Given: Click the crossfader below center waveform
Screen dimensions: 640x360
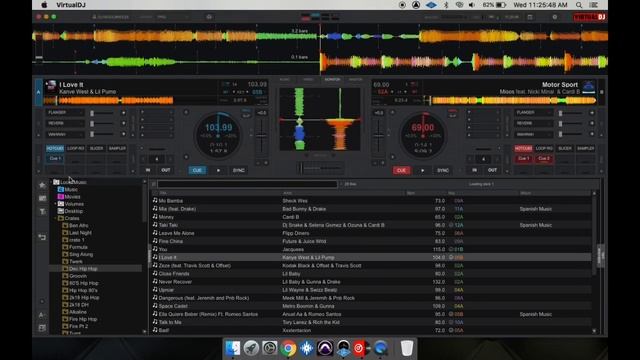Looking at the screenshot, I should click(x=320, y=167).
